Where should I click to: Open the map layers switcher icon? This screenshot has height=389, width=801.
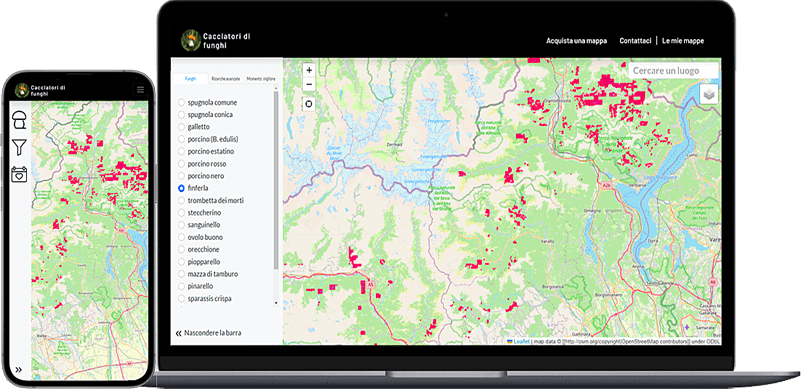[x=709, y=95]
